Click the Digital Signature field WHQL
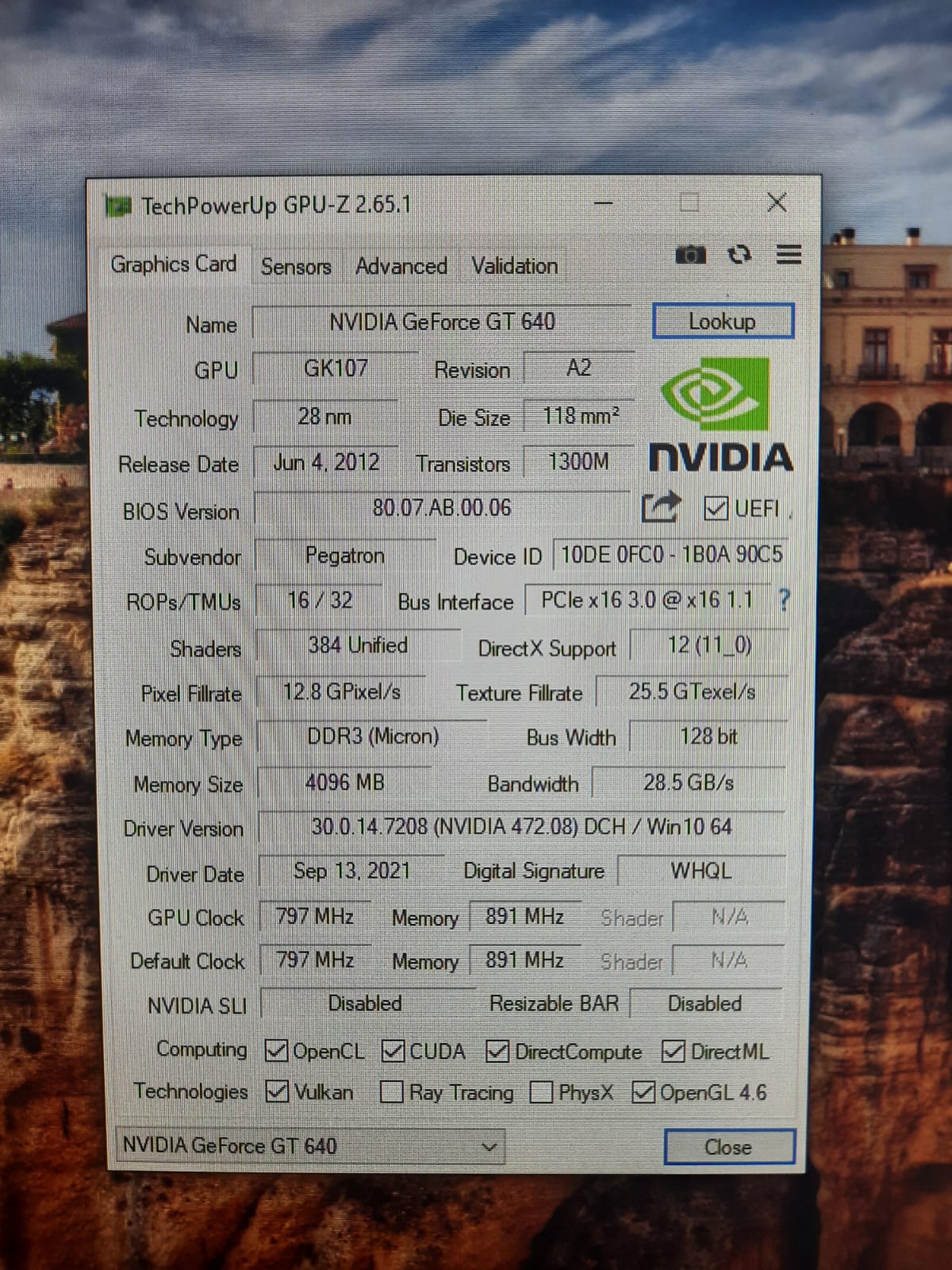 coord(701,872)
